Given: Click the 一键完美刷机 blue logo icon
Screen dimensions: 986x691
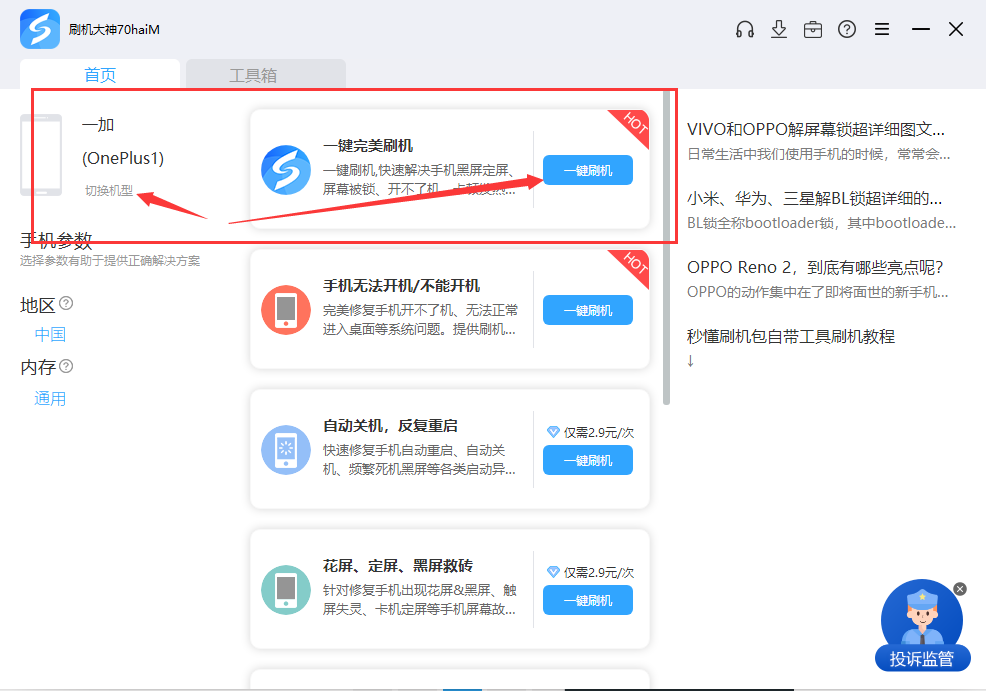Looking at the screenshot, I should coord(286,170).
